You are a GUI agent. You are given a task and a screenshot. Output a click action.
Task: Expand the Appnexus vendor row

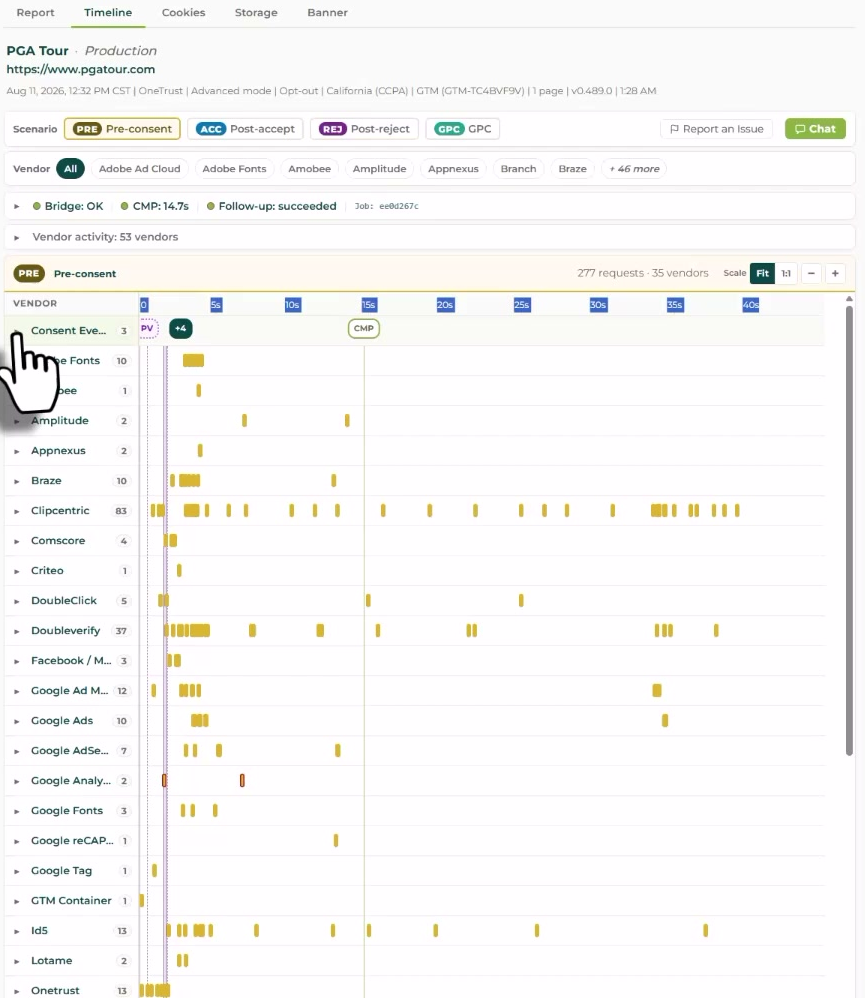point(17,451)
